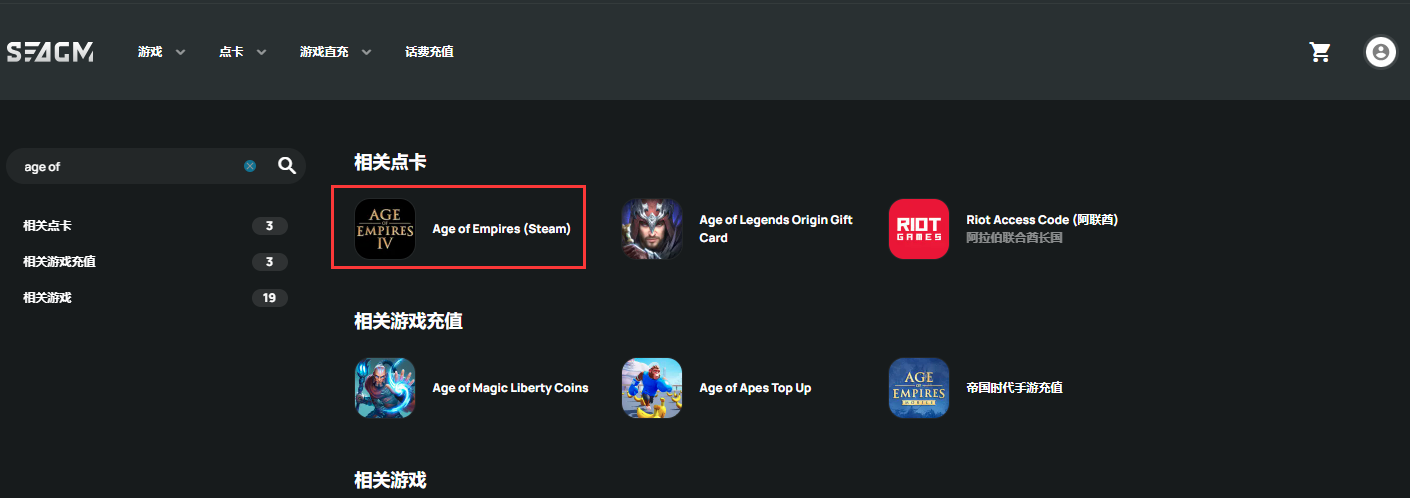Open the Age of Empires Mobile icon
The width and height of the screenshot is (1410, 498).
(919, 388)
